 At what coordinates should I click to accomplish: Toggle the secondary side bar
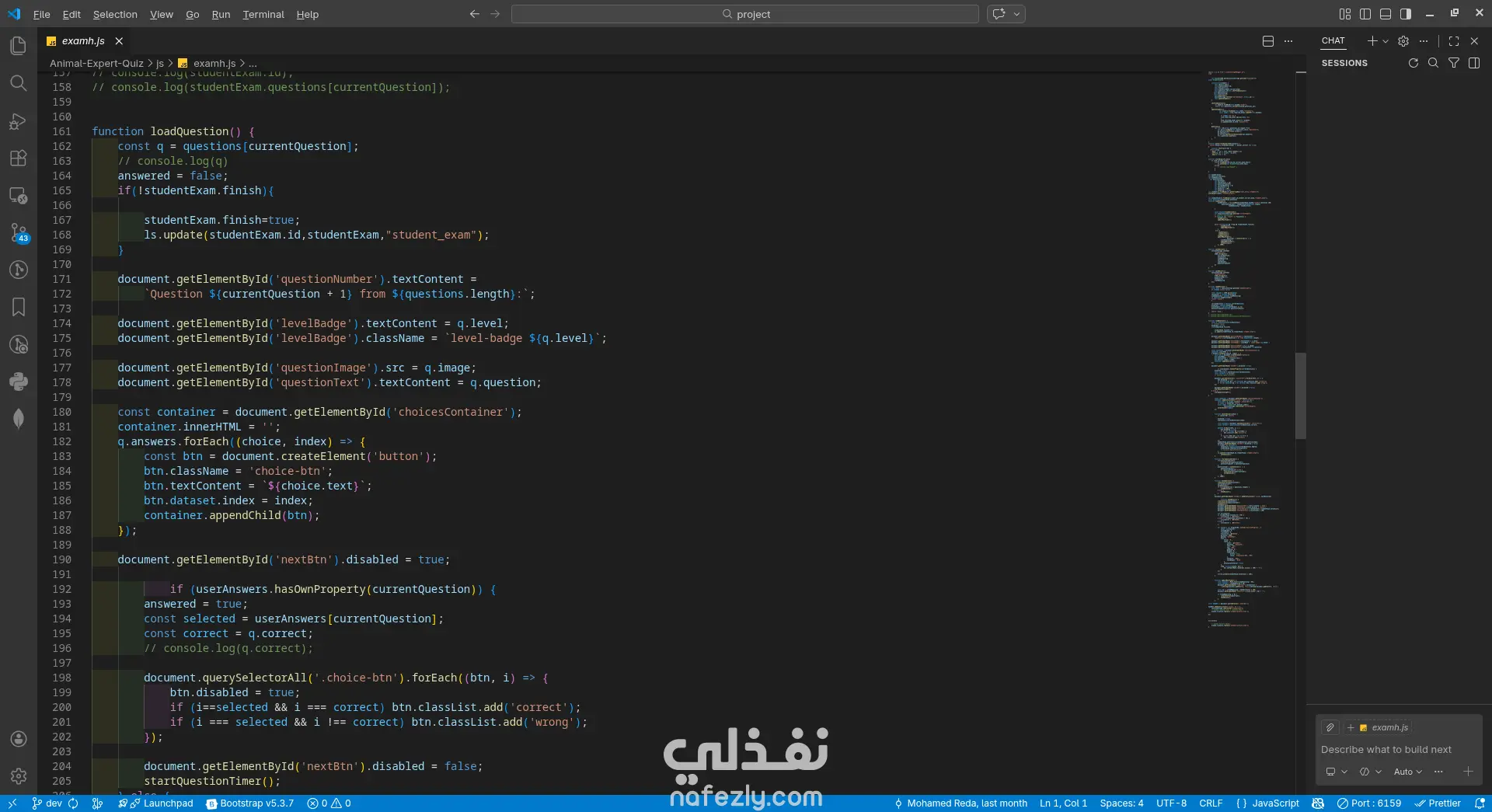tap(1406, 14)
